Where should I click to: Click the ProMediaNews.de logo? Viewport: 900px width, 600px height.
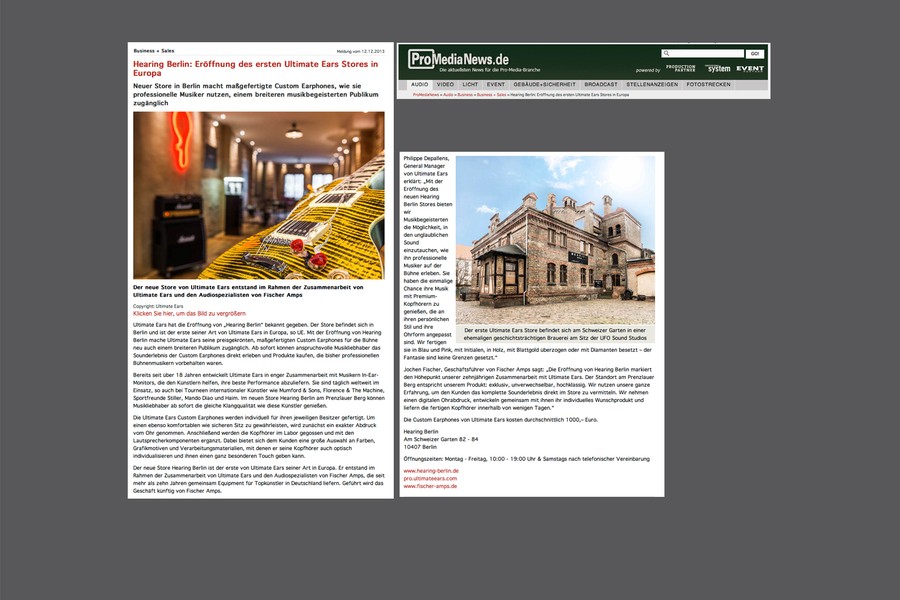459,59
